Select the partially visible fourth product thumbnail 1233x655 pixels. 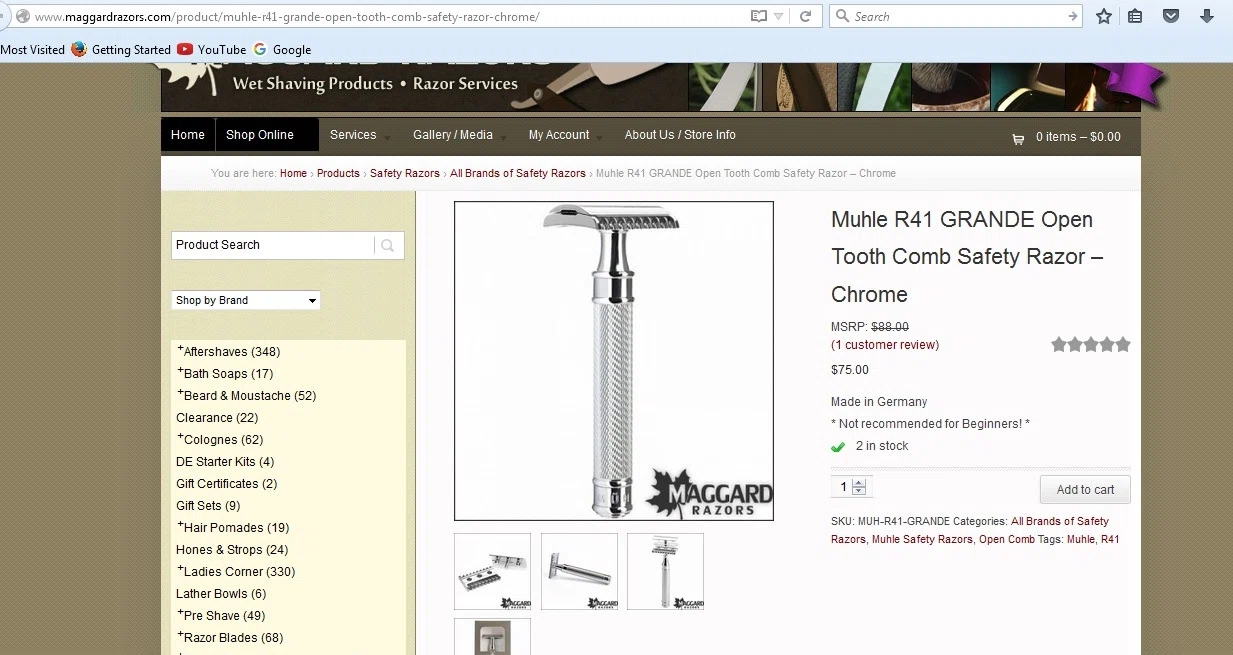(x=492, y=637)
